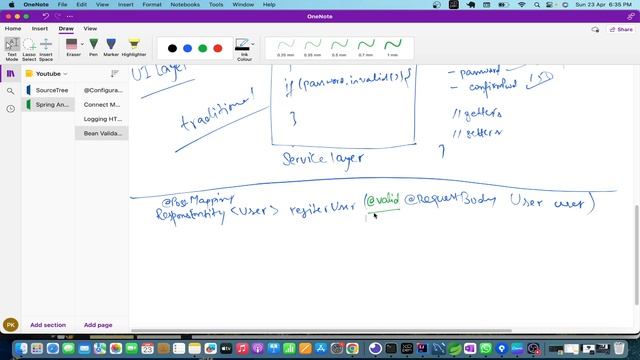Open Trash in the Dock
Screen dimensions: 640x360
pos(619,348)
